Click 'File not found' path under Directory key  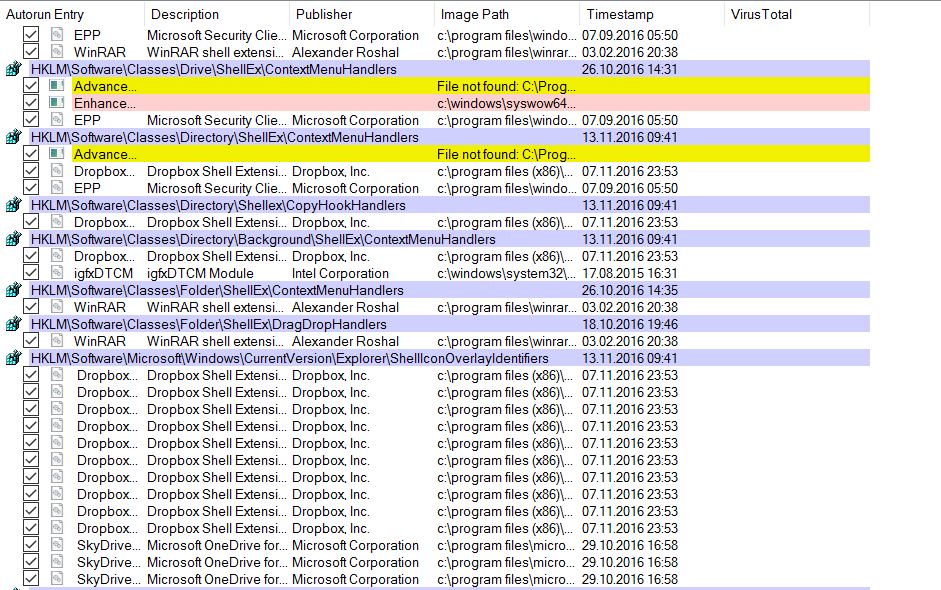(506, 154)
